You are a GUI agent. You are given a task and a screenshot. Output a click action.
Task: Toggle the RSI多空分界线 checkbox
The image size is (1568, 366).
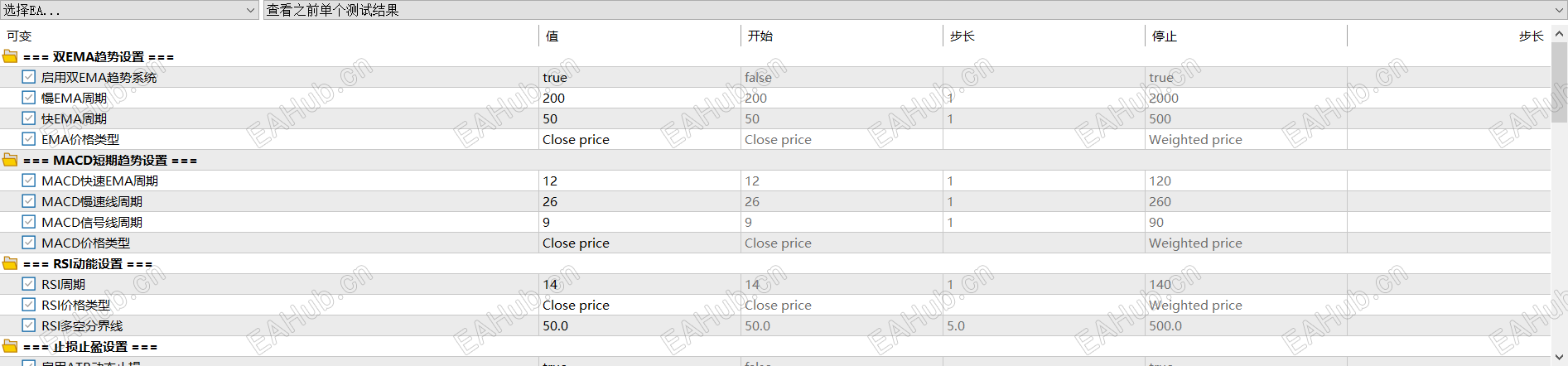tap(29, 325)
